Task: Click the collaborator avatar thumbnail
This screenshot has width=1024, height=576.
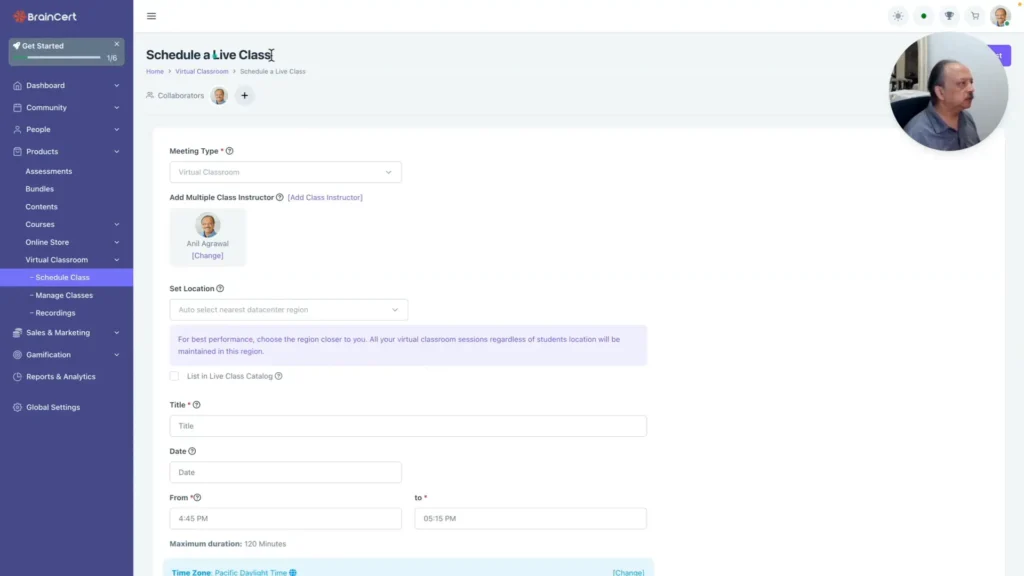Action: tap(219, 95)
